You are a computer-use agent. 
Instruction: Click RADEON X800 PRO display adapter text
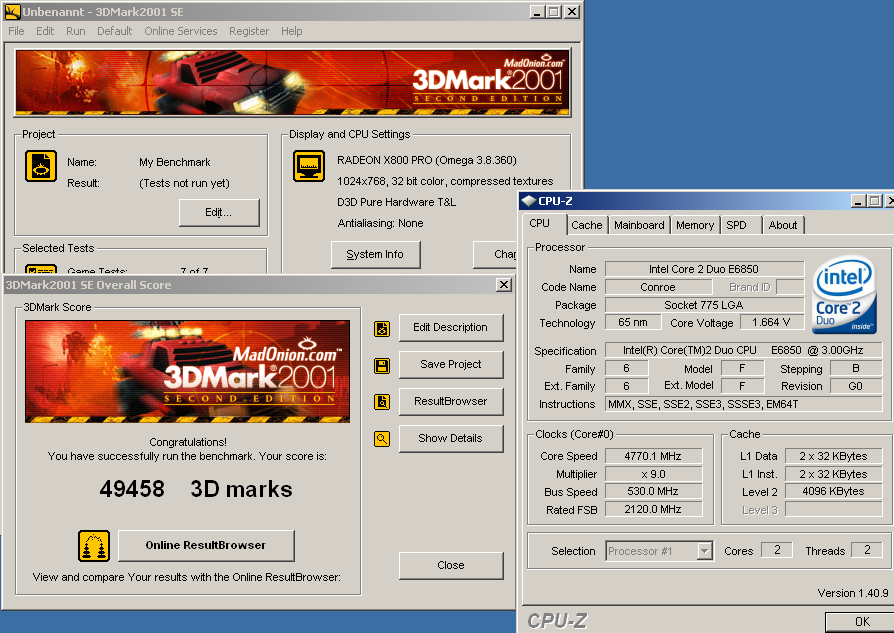426,160
